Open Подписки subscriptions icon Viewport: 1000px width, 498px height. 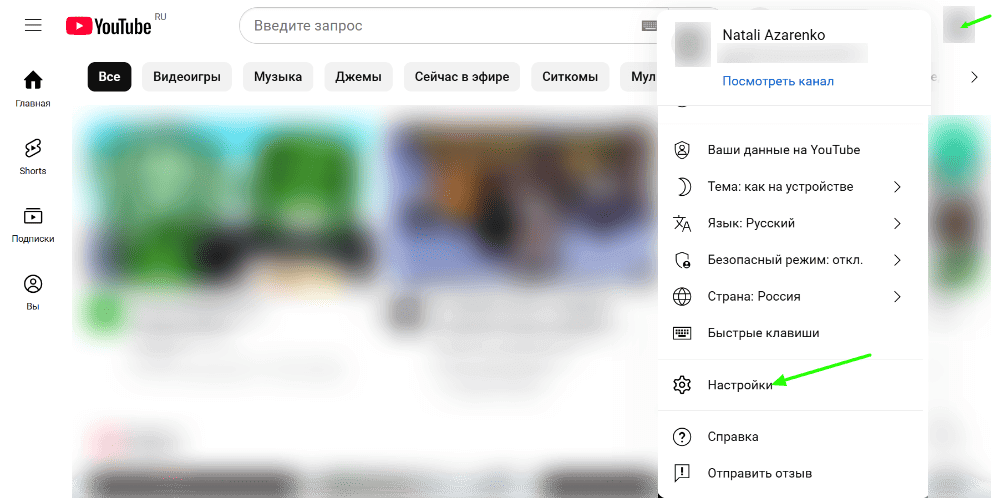coord(33,216)
